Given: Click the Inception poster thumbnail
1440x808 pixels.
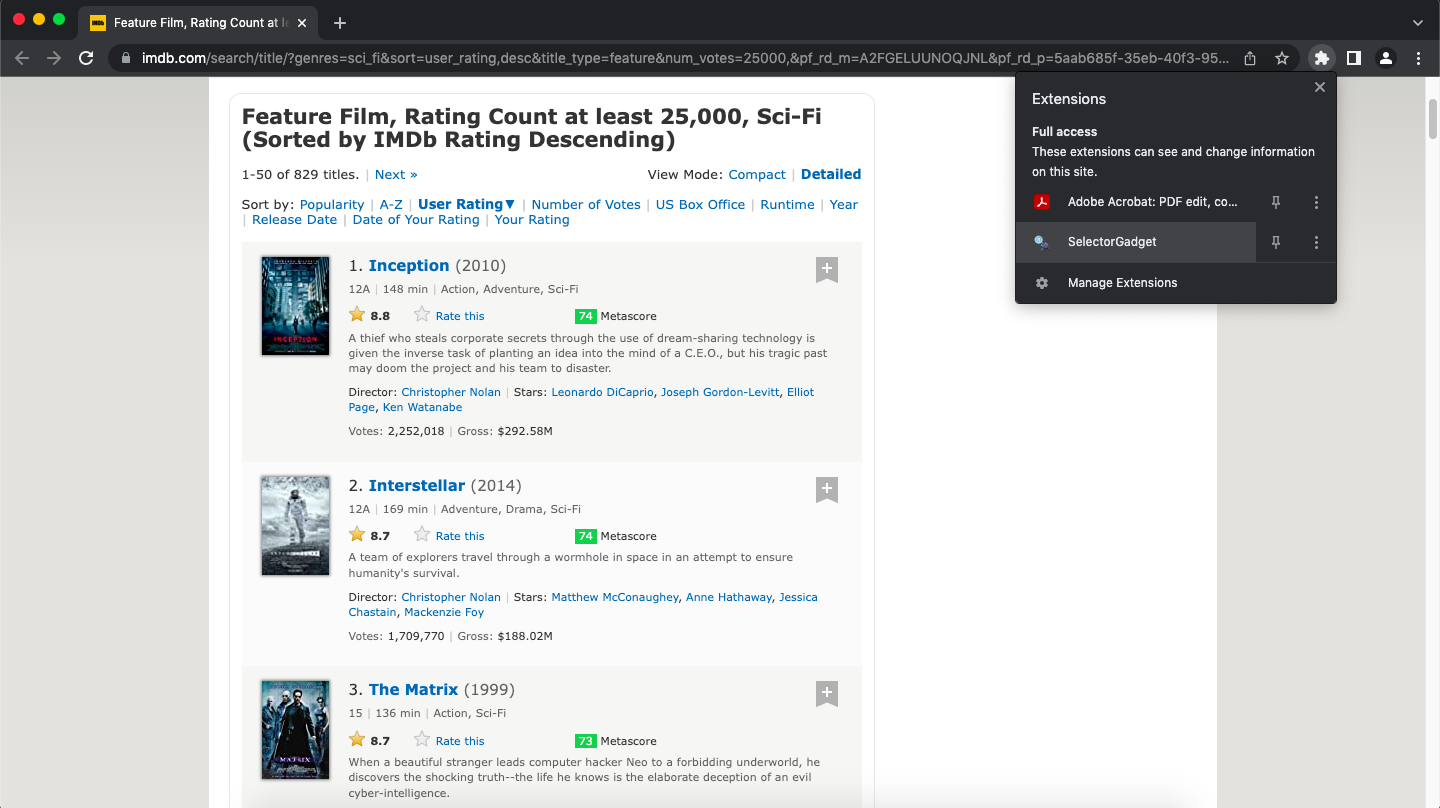Looking at the screenshot, I should point(295,306).
